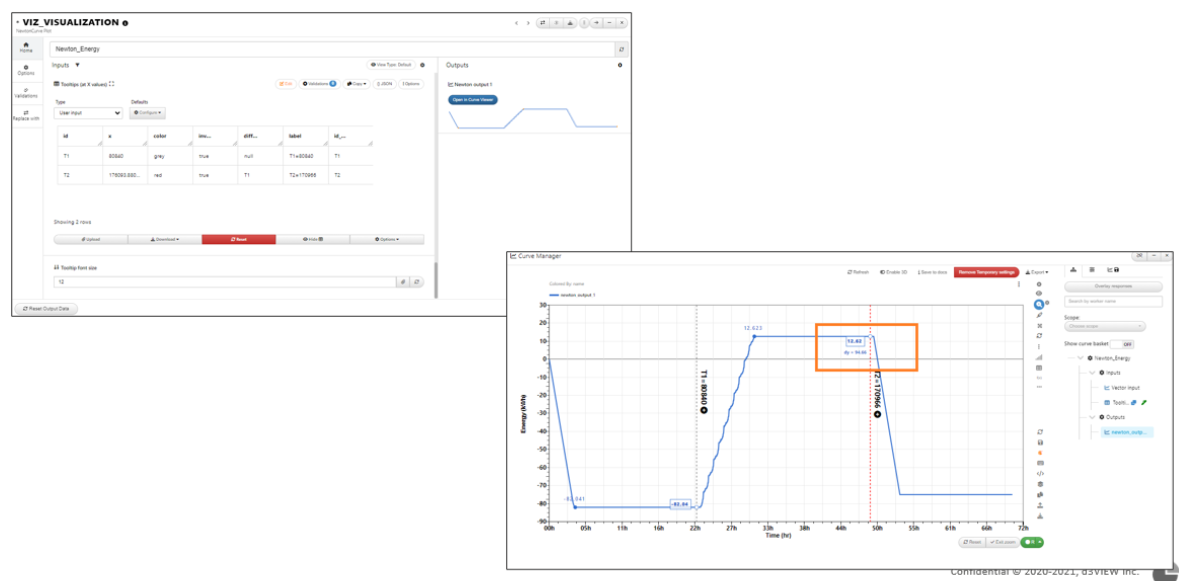Click the eye icon in chart toolbar
Viewport: 1179px width, 581px height.
(1039, 293)
